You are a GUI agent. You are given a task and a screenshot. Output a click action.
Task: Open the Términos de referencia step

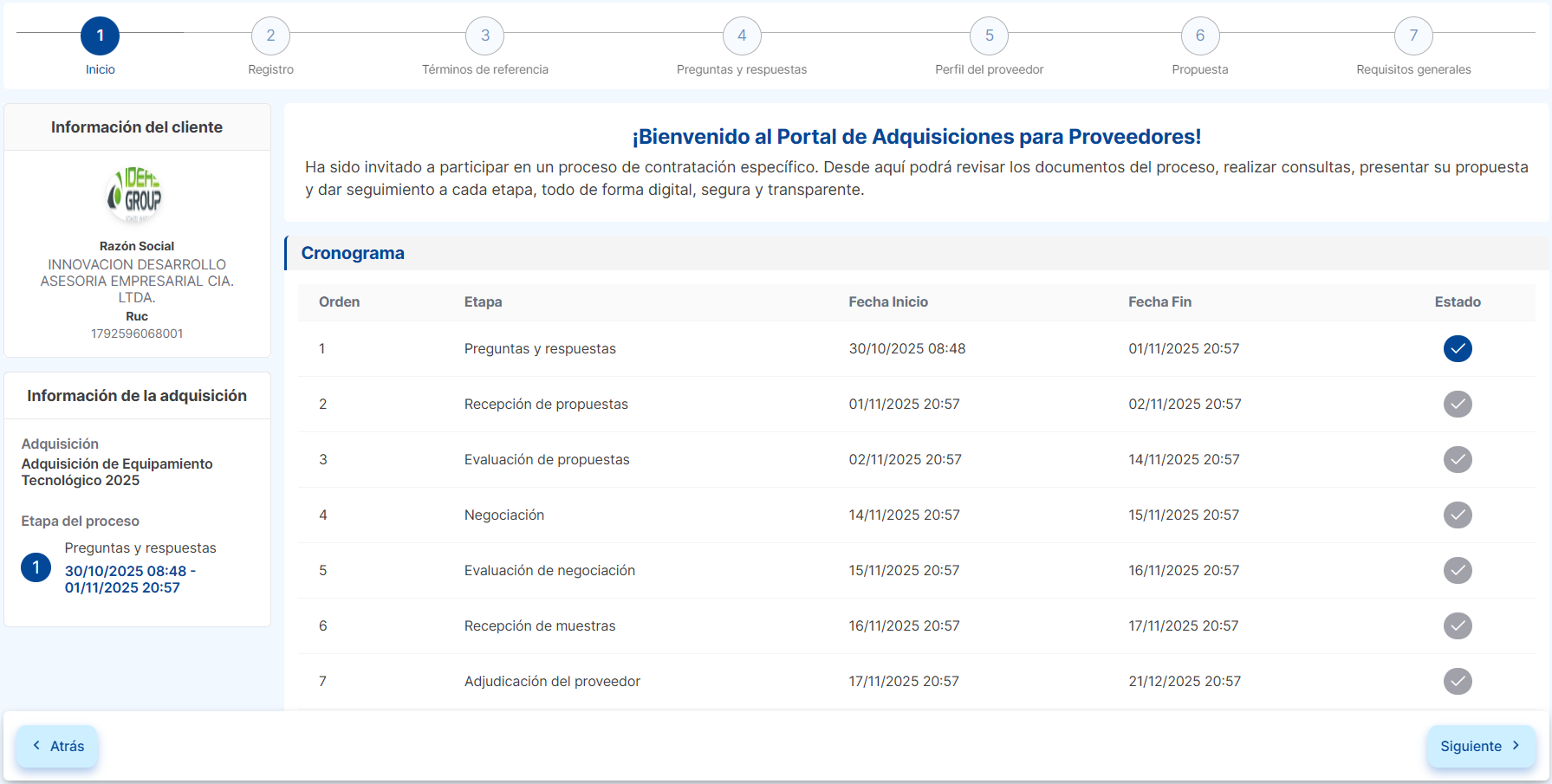point(484,36)
